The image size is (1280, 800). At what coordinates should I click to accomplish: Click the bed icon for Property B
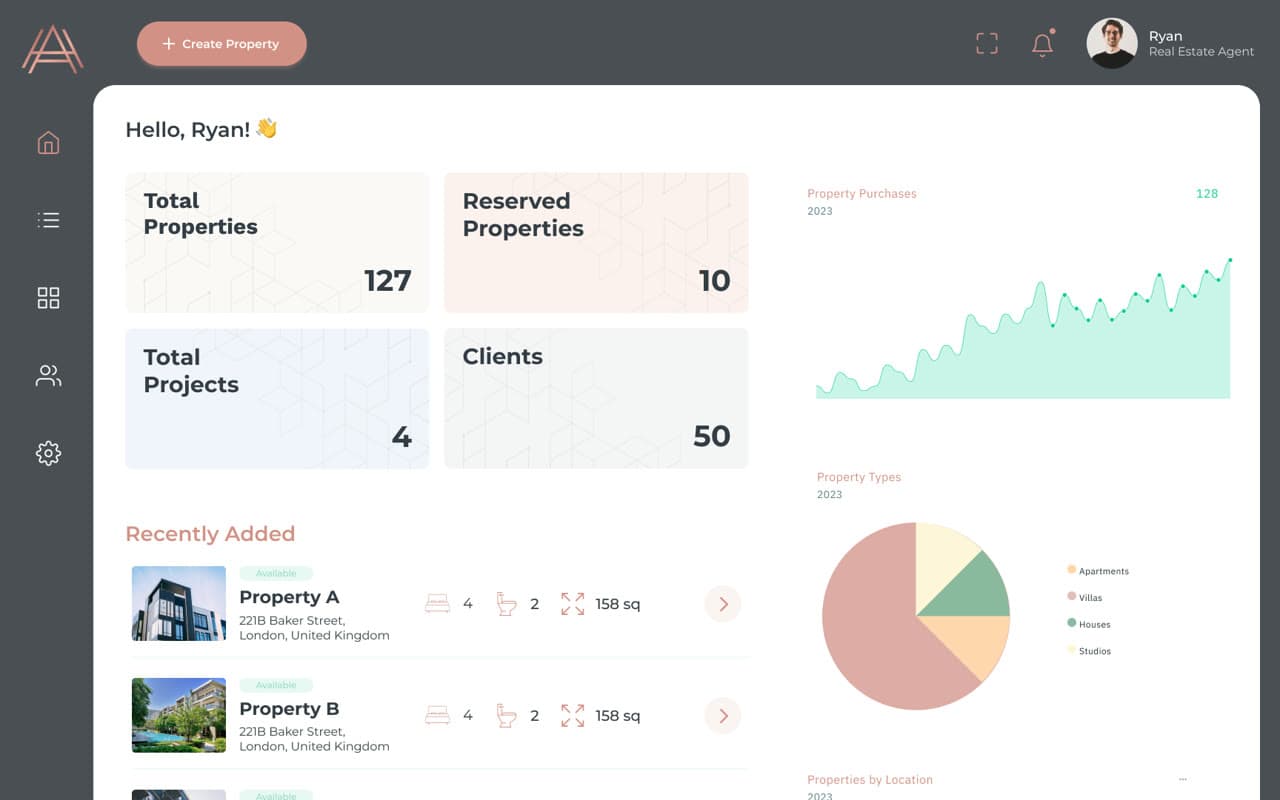click(437, 716)
